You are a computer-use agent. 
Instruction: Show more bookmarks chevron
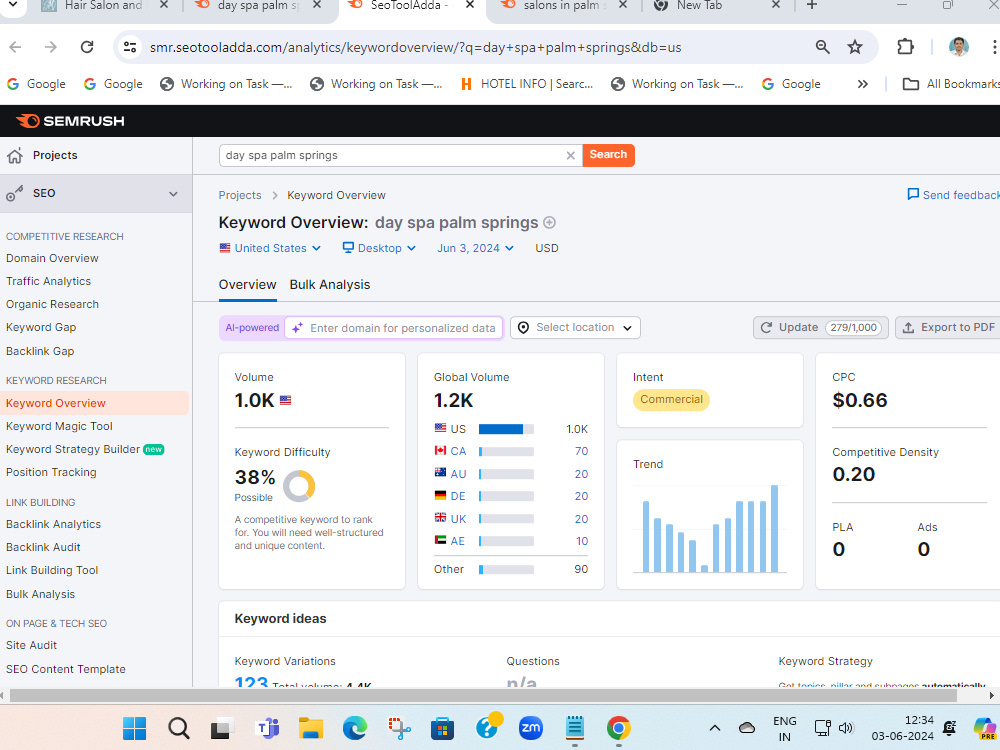(862, 84)
